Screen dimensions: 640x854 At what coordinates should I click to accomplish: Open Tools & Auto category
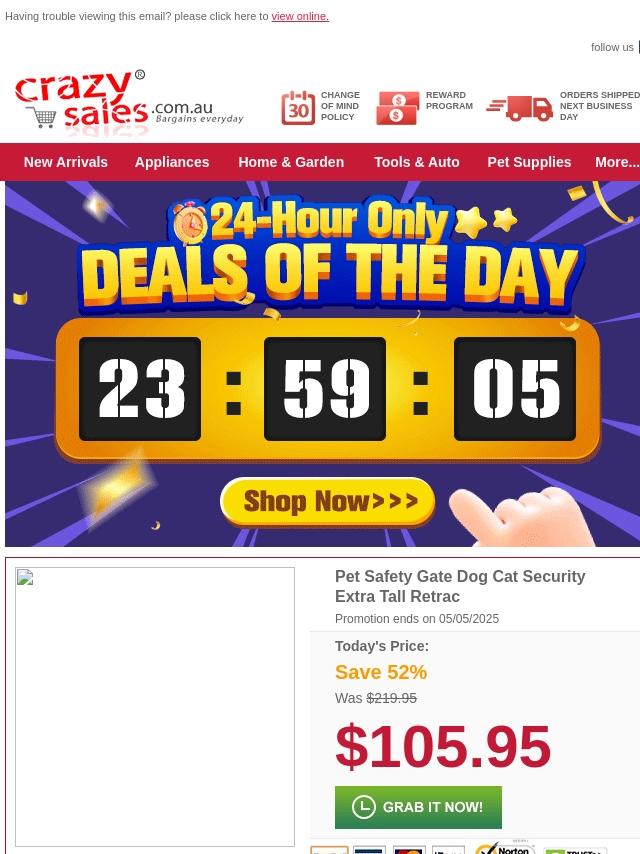417,162
